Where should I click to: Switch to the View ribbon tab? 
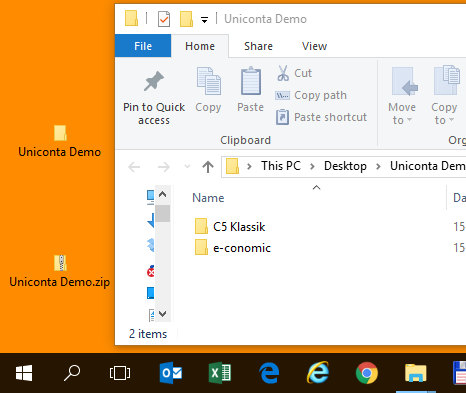[x=314, y=46]
